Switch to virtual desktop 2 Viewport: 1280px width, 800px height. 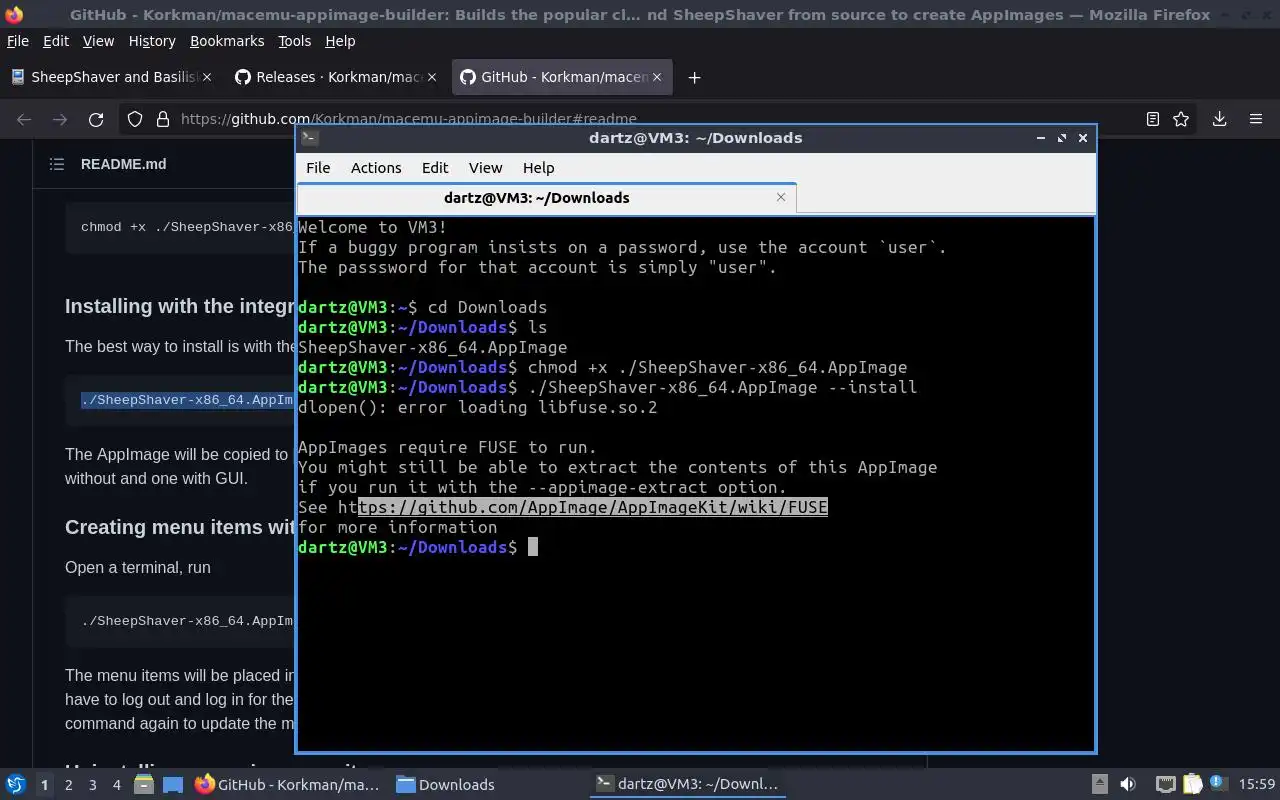coord(68,785)
